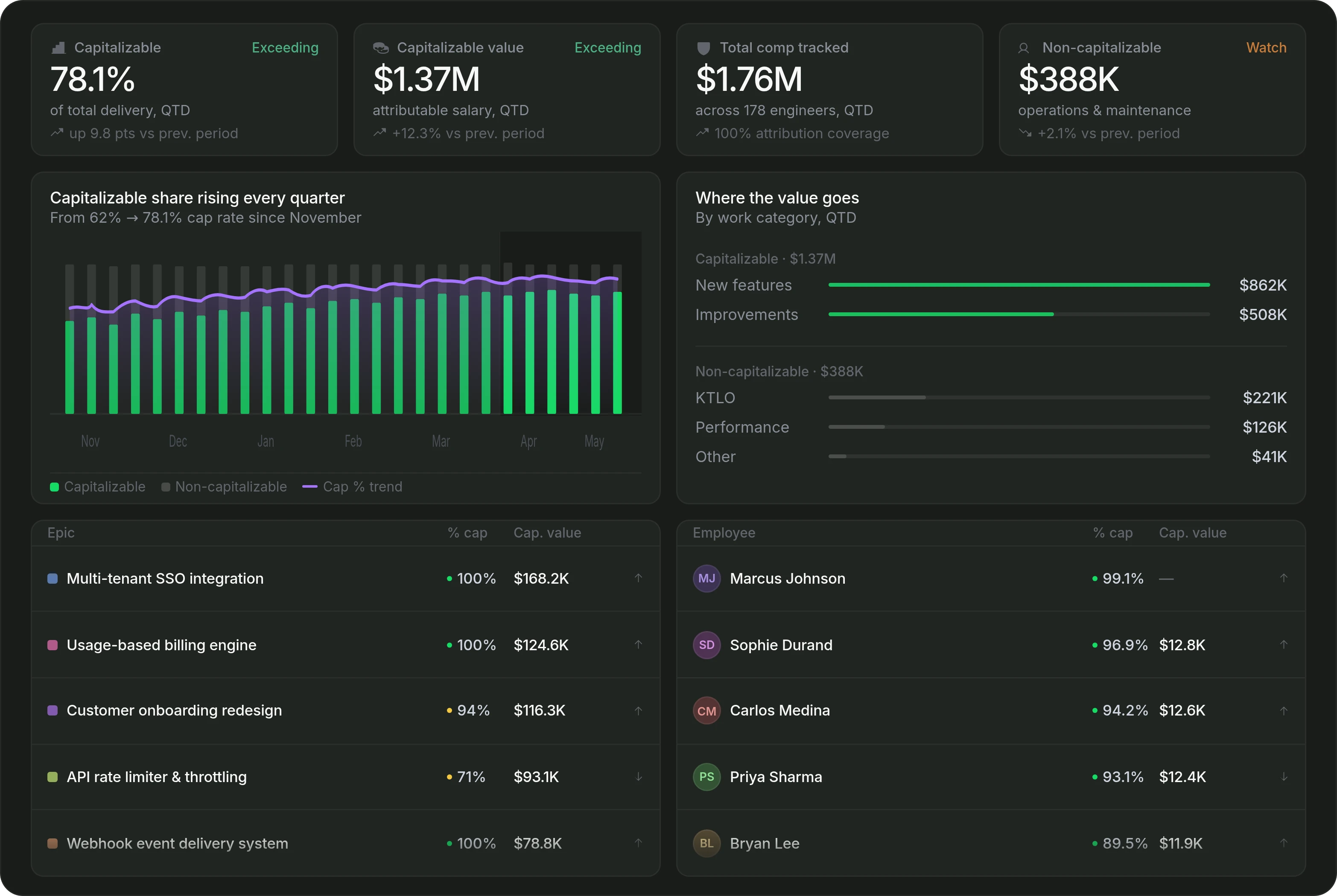Toggle the Capitalizable legend item
This screenshot has width=1337, height=896.
click(98, 487)
